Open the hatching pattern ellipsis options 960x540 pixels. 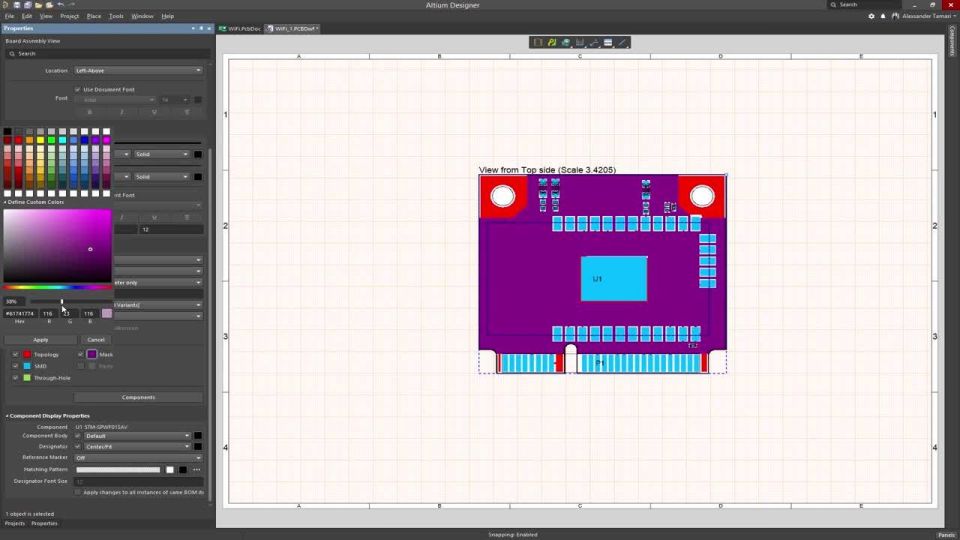(x=197, y=470)
